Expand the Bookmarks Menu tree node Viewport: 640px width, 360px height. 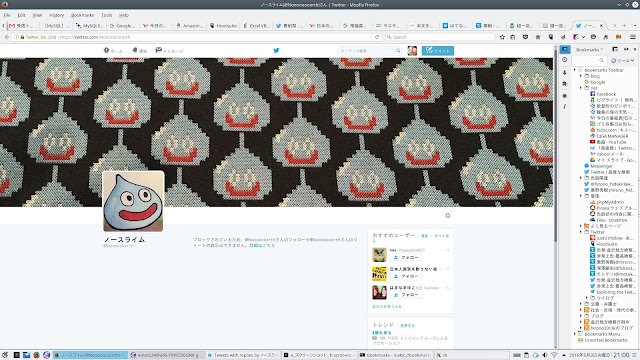pyautogui.click(x=575, y=334)
